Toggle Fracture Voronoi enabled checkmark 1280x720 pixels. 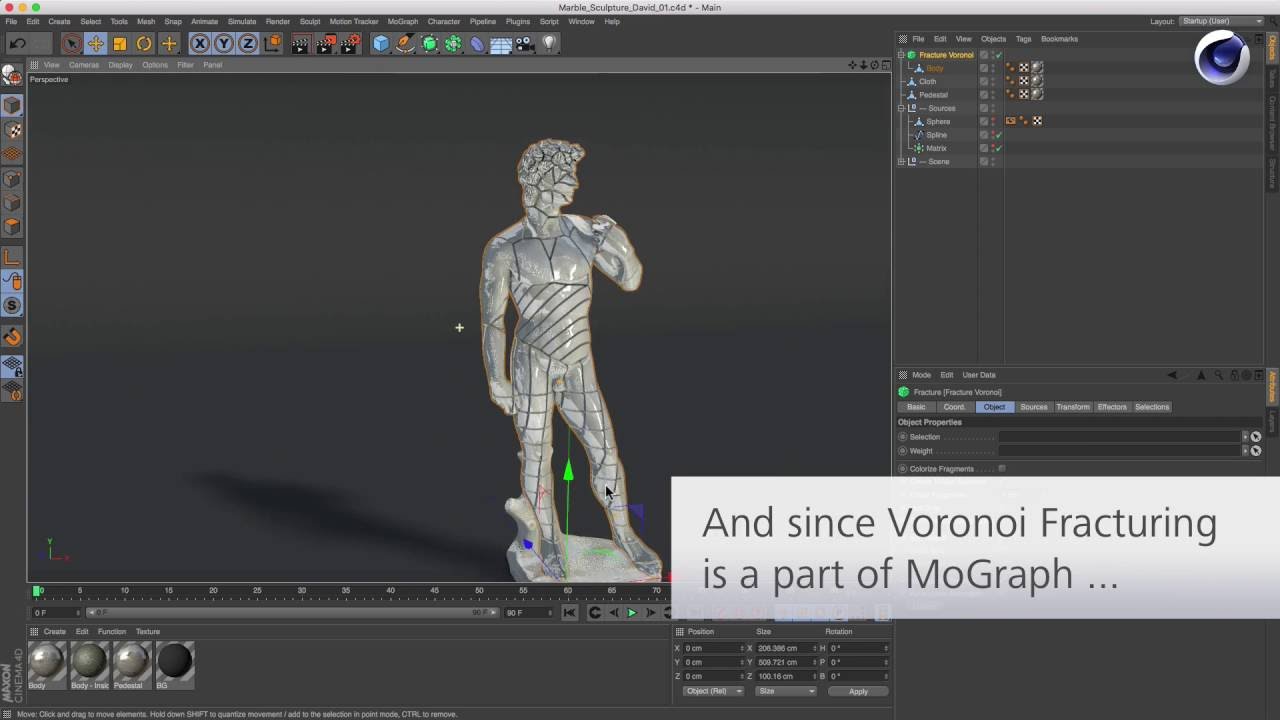point(998,55)
